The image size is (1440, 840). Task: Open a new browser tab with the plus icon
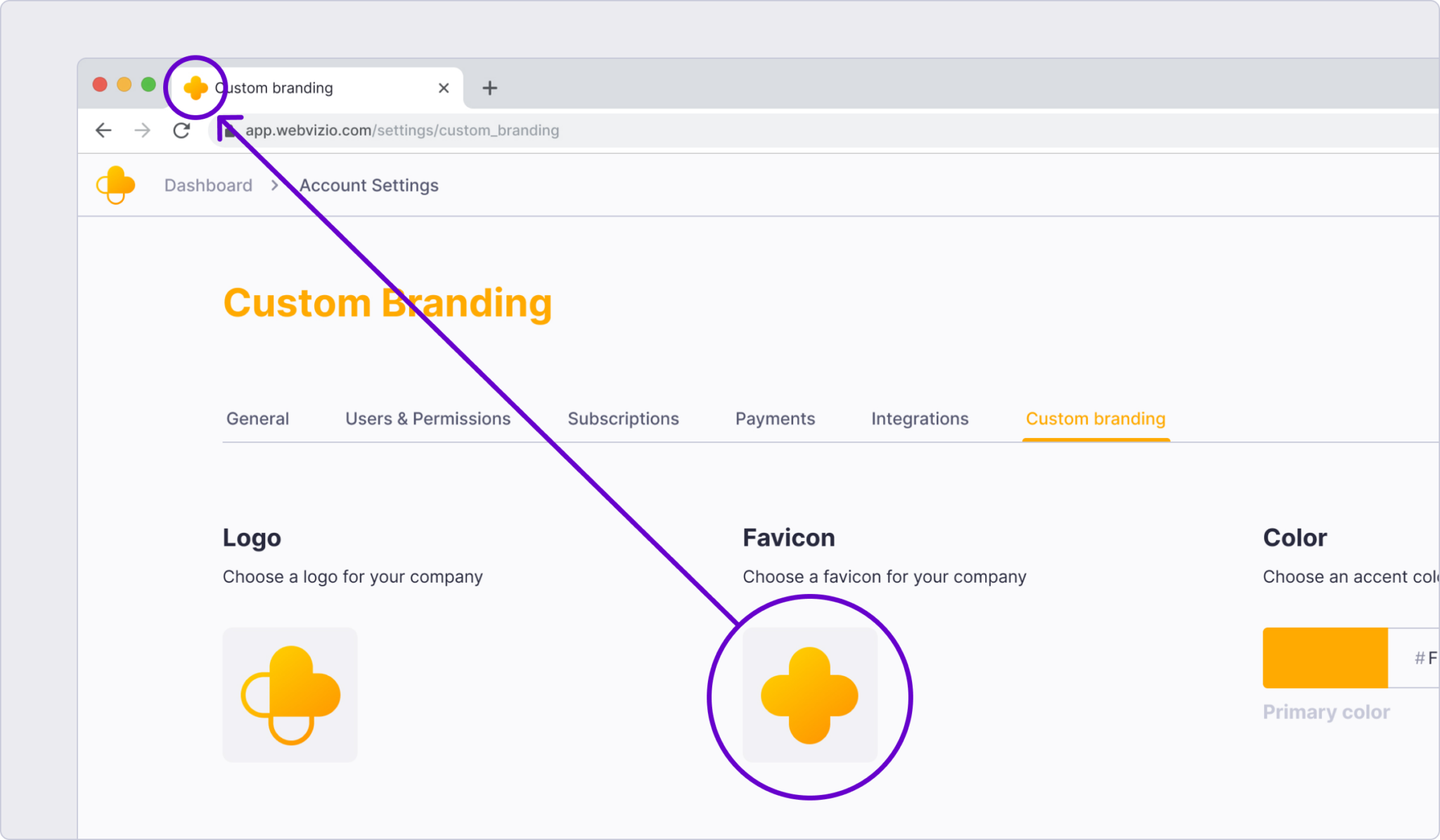pos(489,87)
